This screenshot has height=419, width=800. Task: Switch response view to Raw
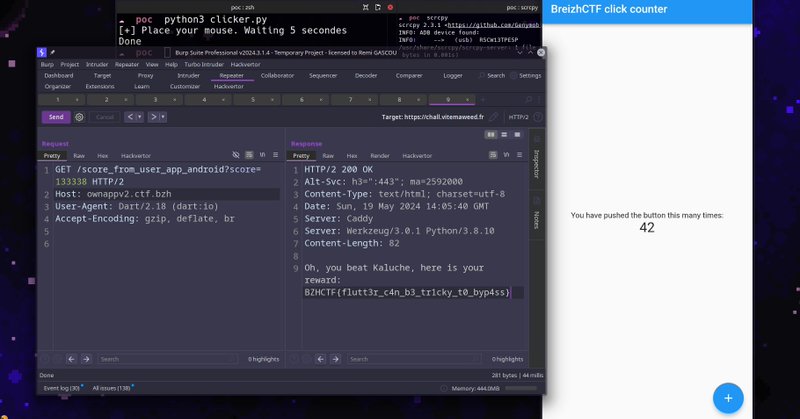point(328,156)
